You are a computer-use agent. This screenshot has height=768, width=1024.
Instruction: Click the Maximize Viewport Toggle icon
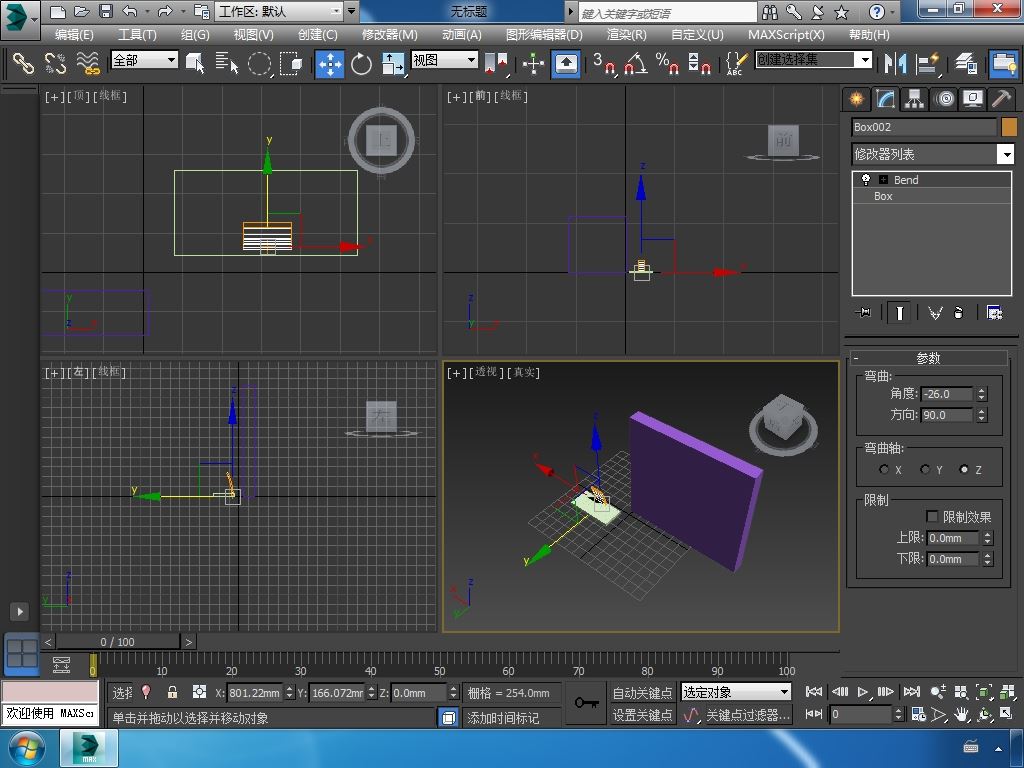click(x=1006, y=714)
